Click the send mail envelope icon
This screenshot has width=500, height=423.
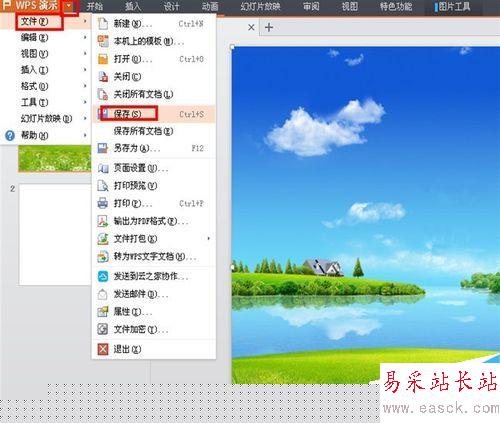click(103, 294)
